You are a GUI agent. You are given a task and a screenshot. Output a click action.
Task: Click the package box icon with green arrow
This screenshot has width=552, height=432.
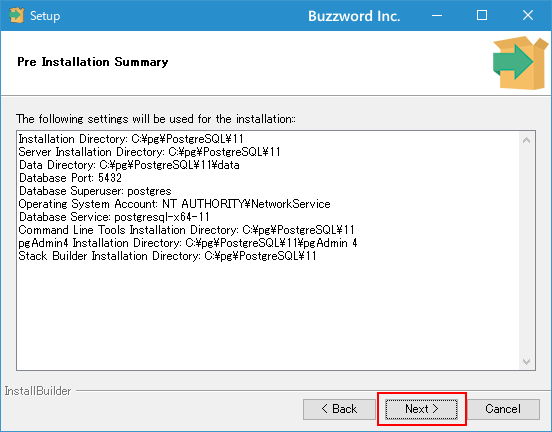pos(520,63)
